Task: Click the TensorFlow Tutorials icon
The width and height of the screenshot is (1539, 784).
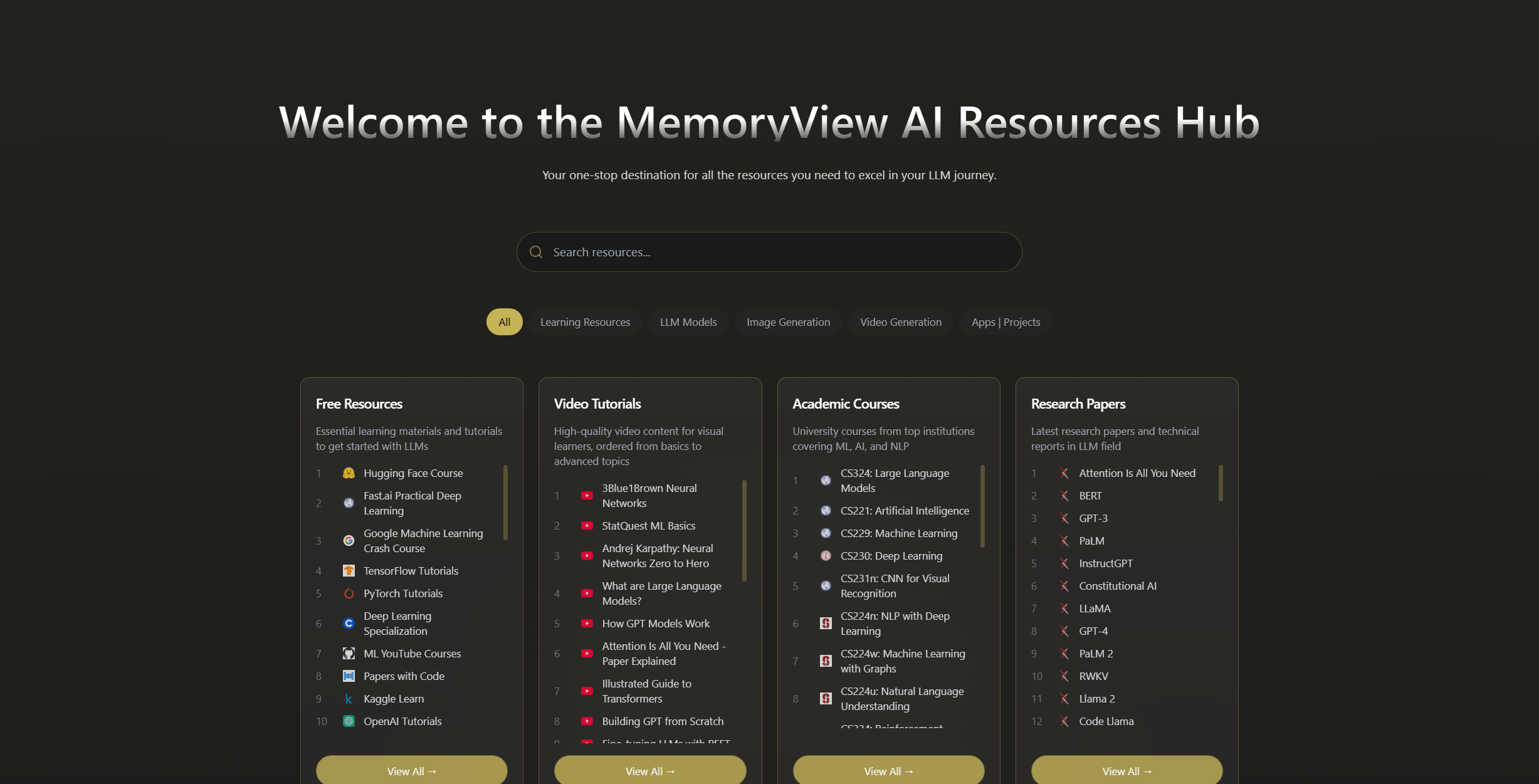Action: point(349,570)
